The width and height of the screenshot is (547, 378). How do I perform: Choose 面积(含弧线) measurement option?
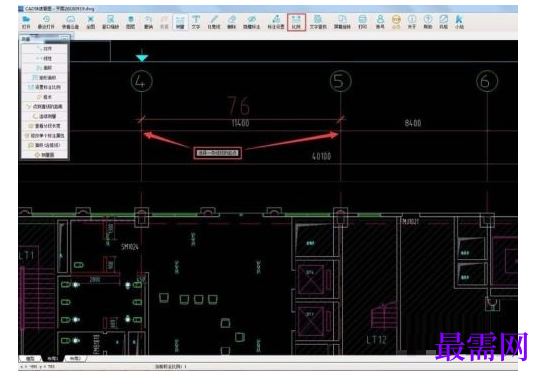point(44,145)
